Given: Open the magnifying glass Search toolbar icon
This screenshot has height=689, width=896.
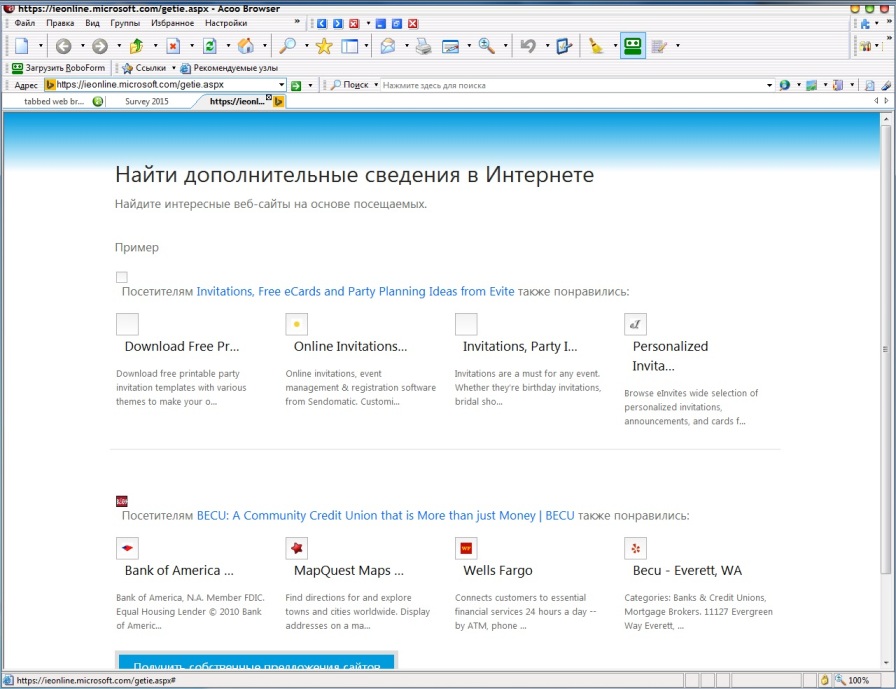Looking at the screenshot, I should point(287,46).
